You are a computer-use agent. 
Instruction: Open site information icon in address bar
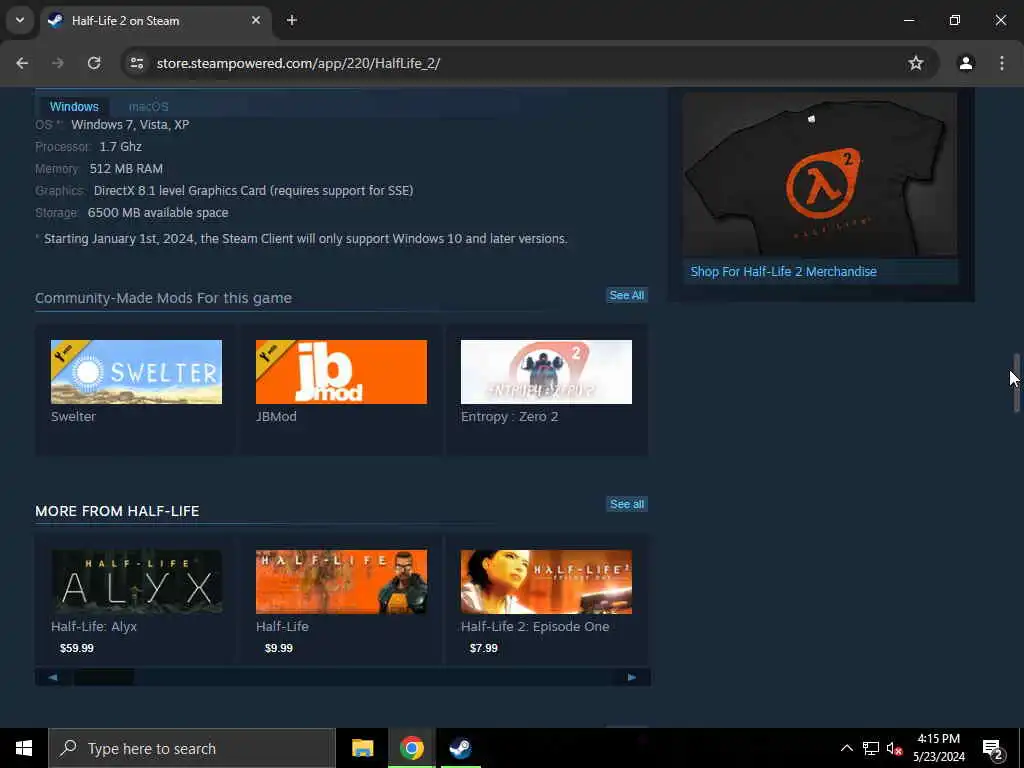pyautogui.click(x=136, y=63)
